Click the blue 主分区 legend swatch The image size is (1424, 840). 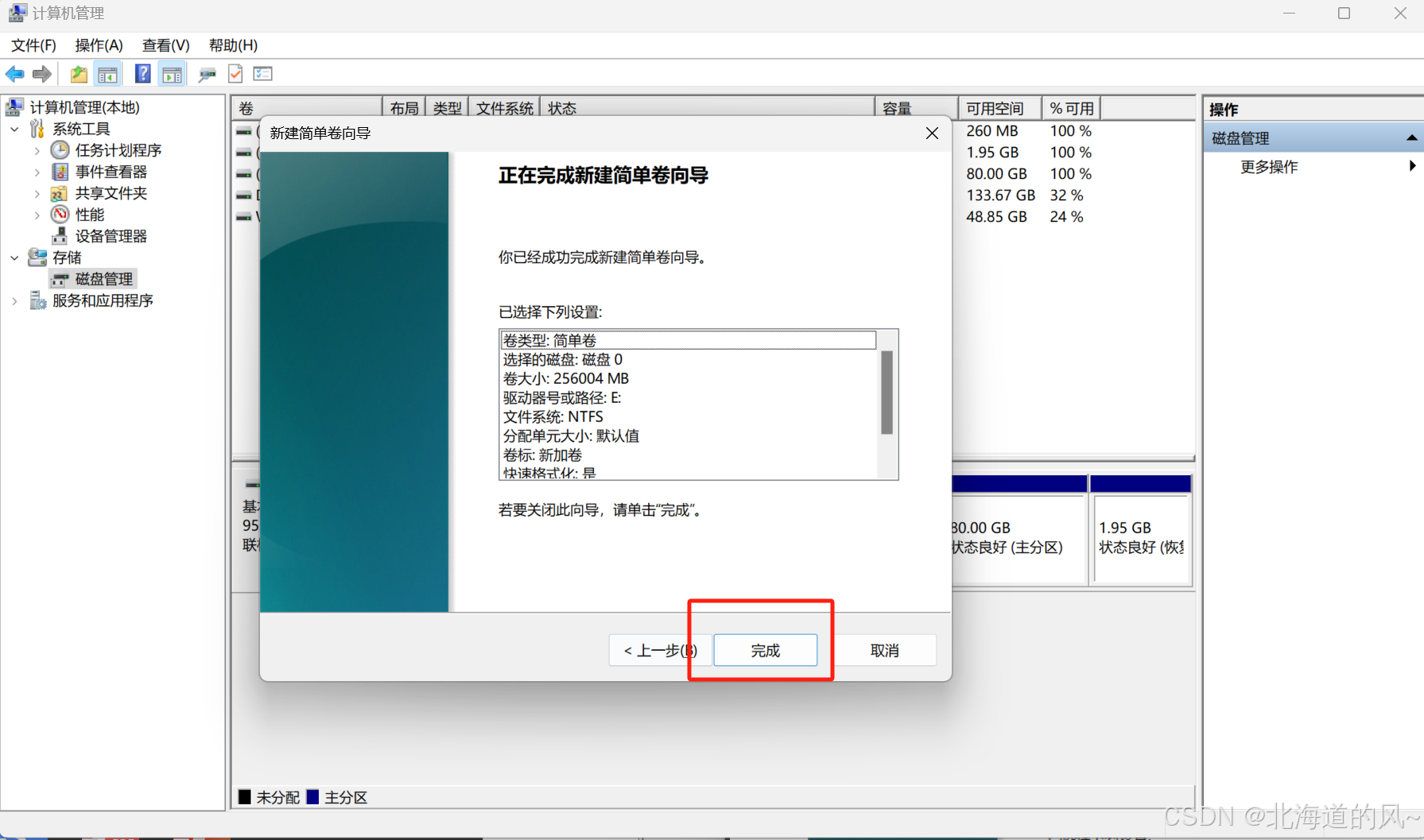click(313, 796)
